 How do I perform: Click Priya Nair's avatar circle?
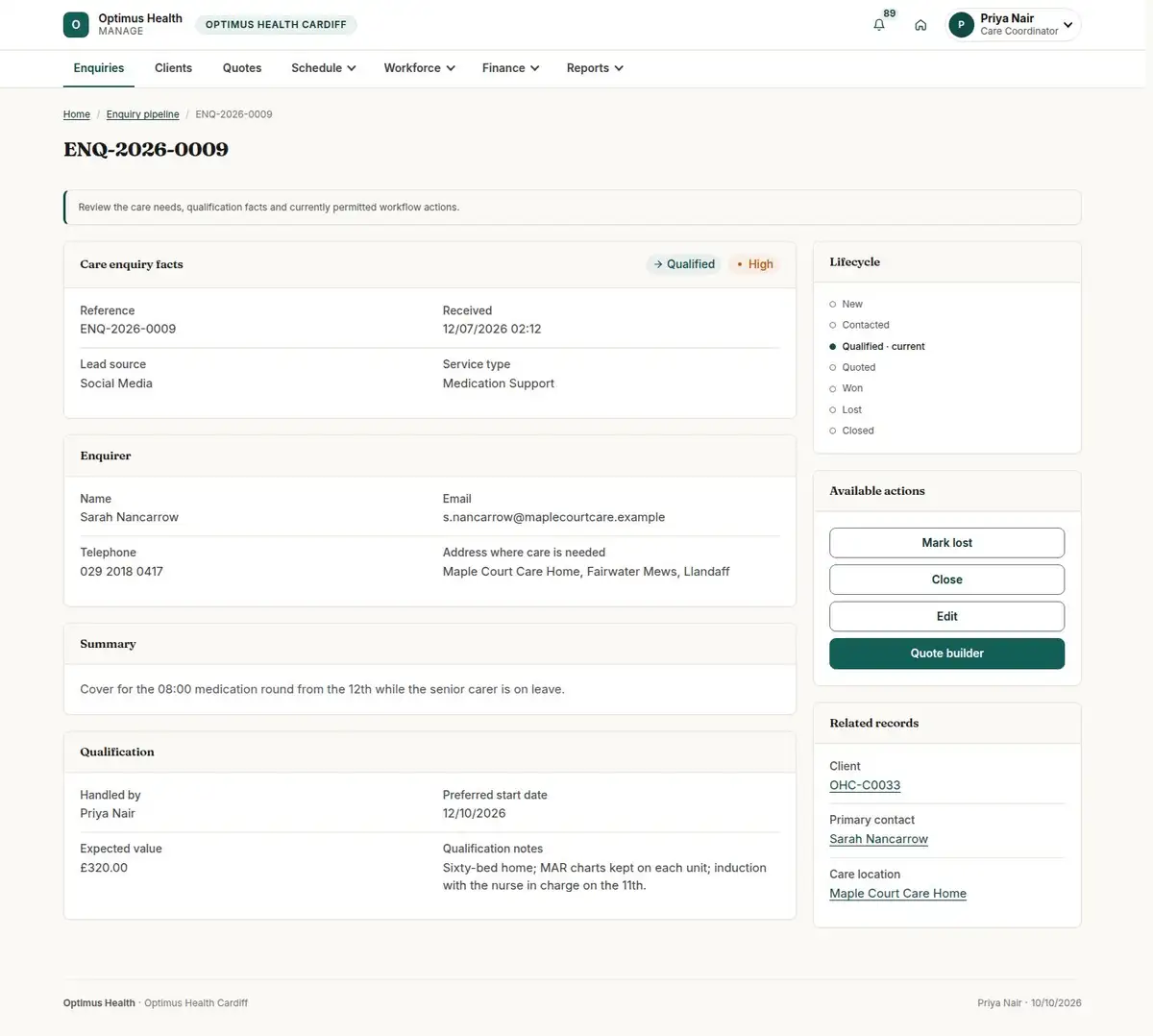tap(961, 25)
